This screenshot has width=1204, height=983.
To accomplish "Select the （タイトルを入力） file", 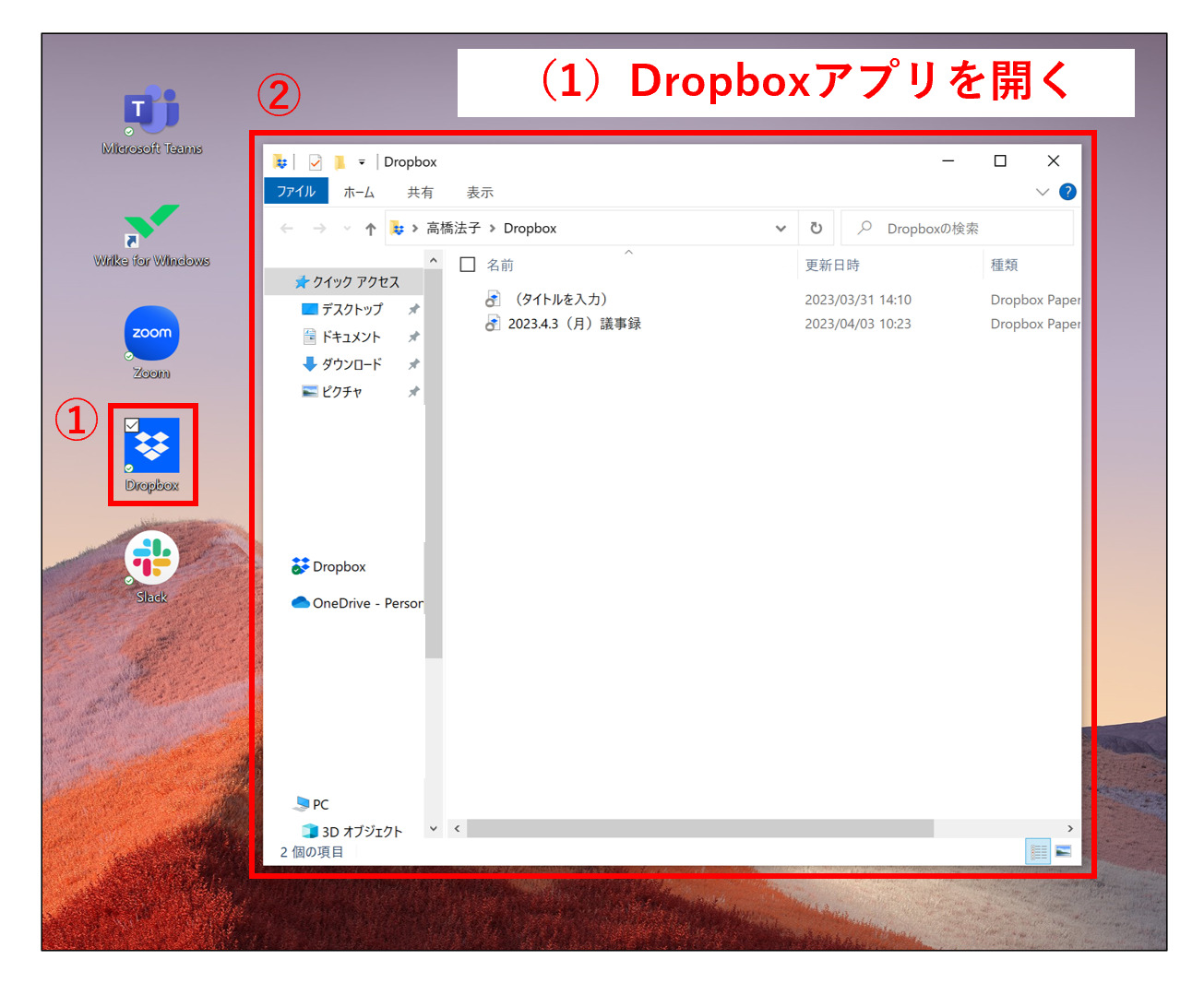I will [561, 300].
